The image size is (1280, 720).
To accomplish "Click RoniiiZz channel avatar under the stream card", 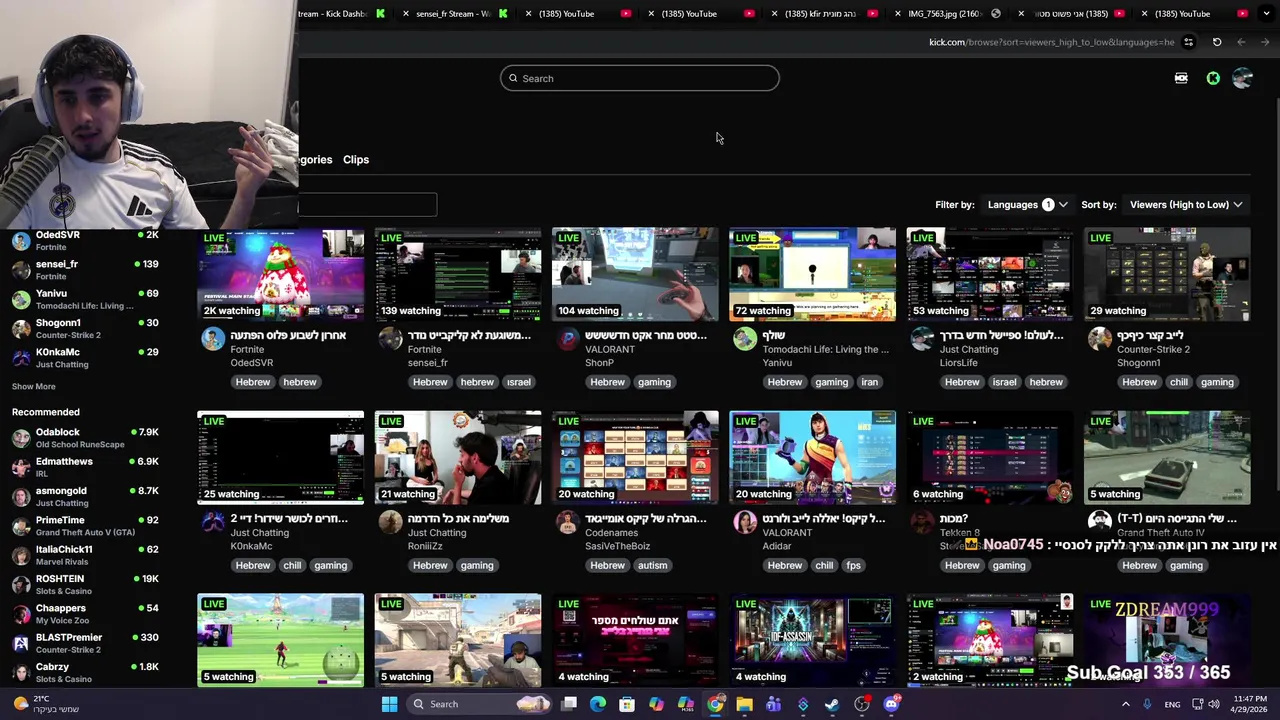I will point(391,522).
